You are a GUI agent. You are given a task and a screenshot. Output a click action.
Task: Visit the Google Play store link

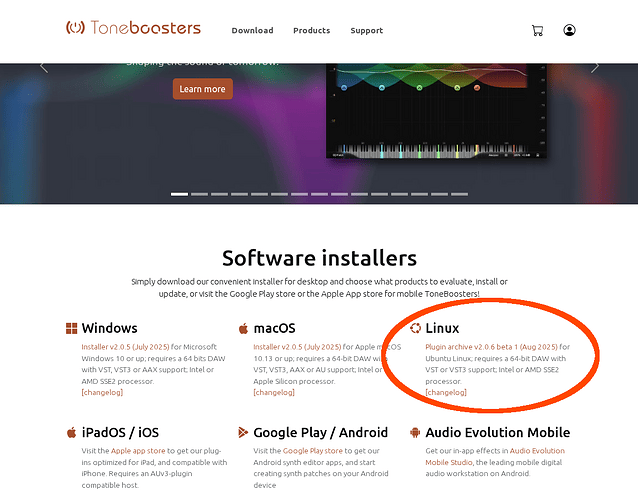click(x=312, y=451)
